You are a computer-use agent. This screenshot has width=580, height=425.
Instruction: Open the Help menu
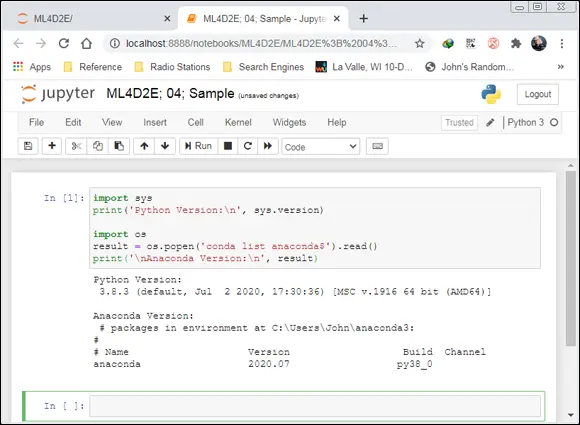(x=337, y=122)
